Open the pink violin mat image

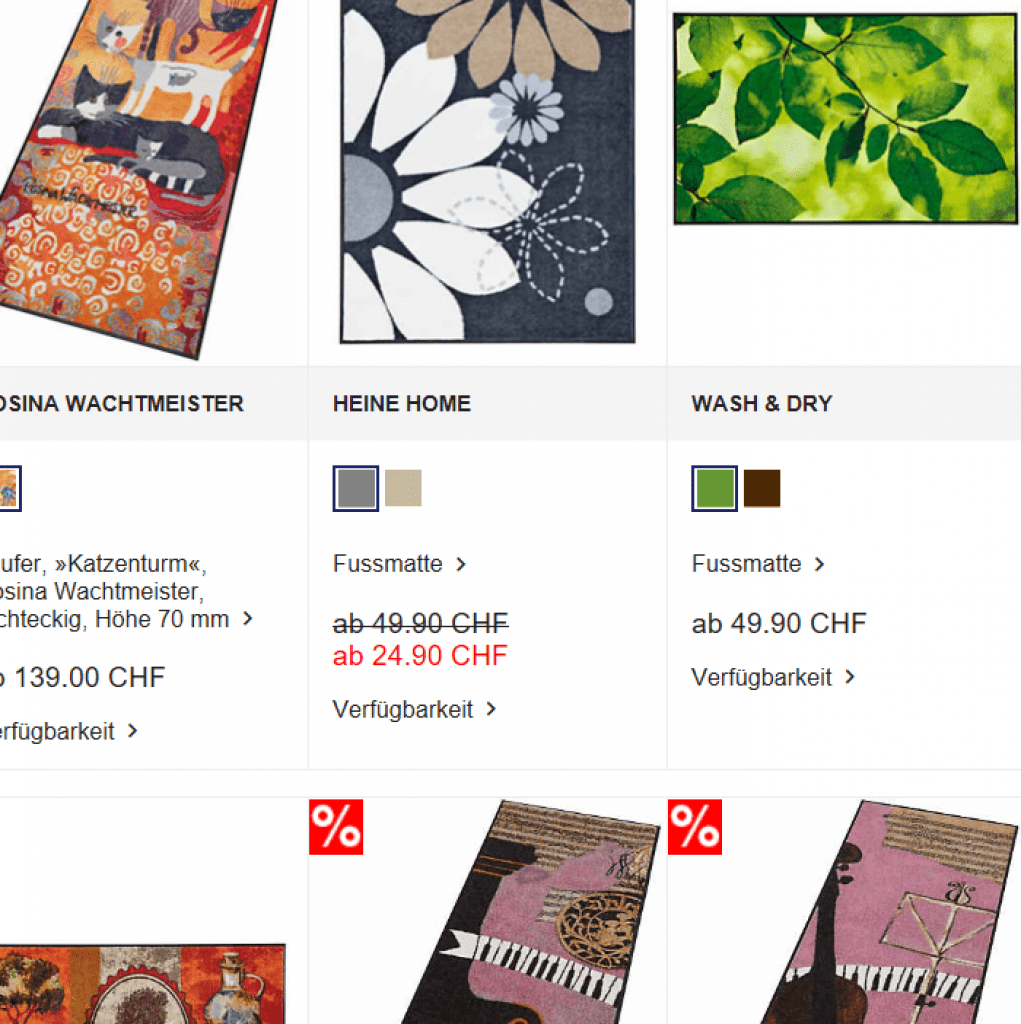click(888, 912)
